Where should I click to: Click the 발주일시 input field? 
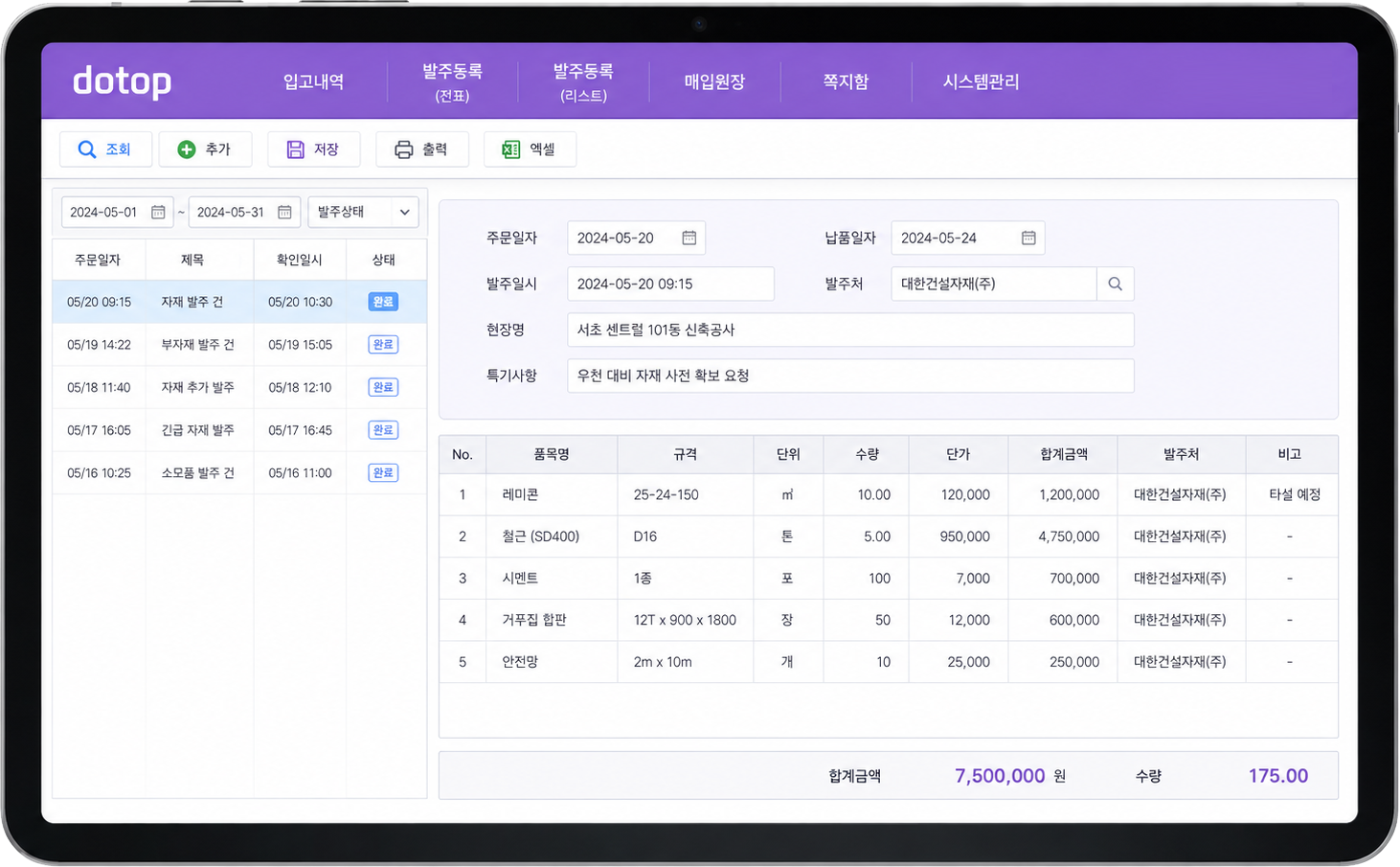coord(670,284)
